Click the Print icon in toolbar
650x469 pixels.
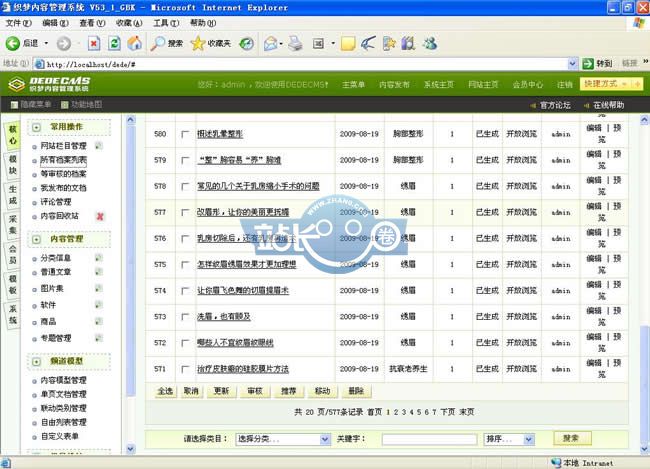point(295,43)
